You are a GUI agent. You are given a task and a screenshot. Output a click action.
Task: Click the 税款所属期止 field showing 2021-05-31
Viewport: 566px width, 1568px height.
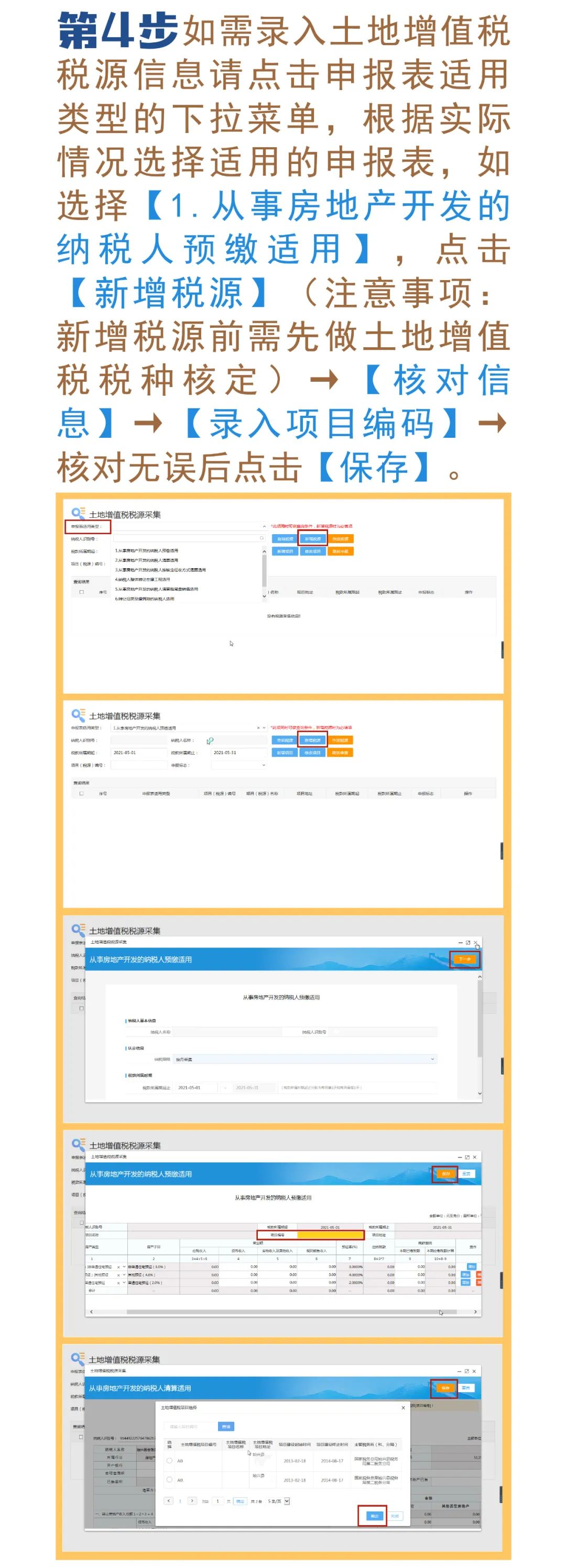tap(240, 753)
